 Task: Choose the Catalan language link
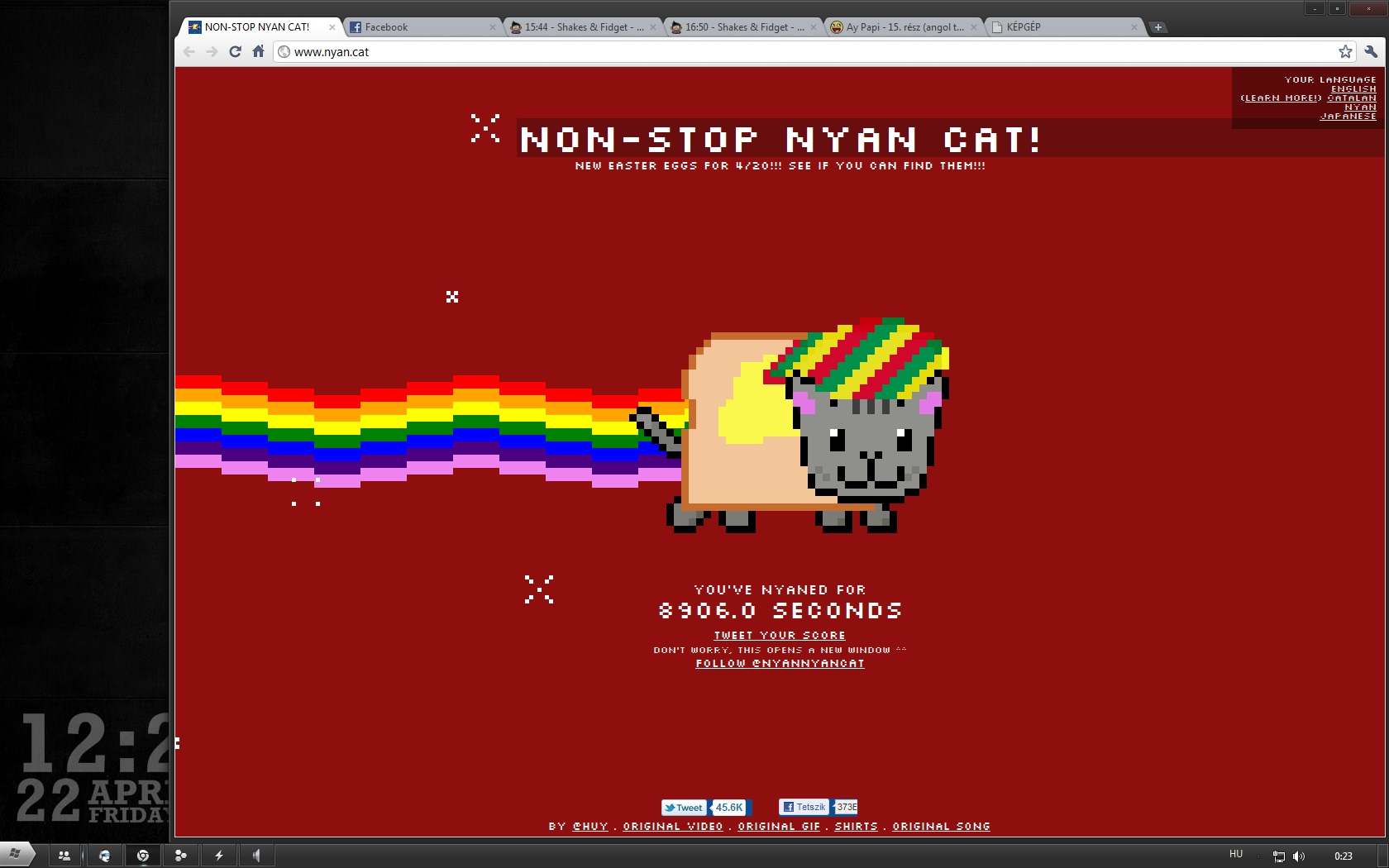click(1352, 98)
